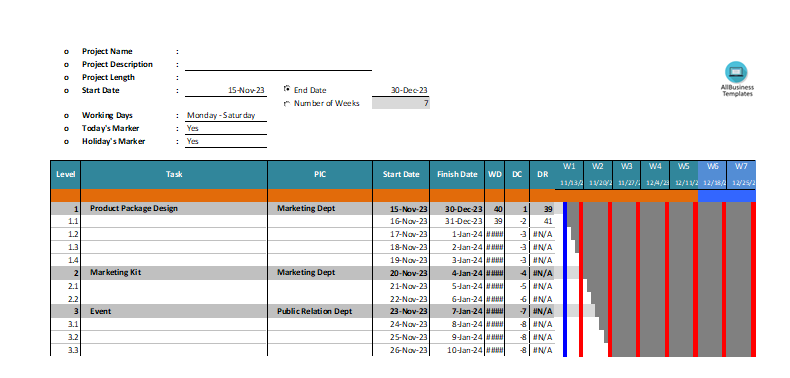Select the End Date radio button
The image size is (790, 378).
click(287, 89)
